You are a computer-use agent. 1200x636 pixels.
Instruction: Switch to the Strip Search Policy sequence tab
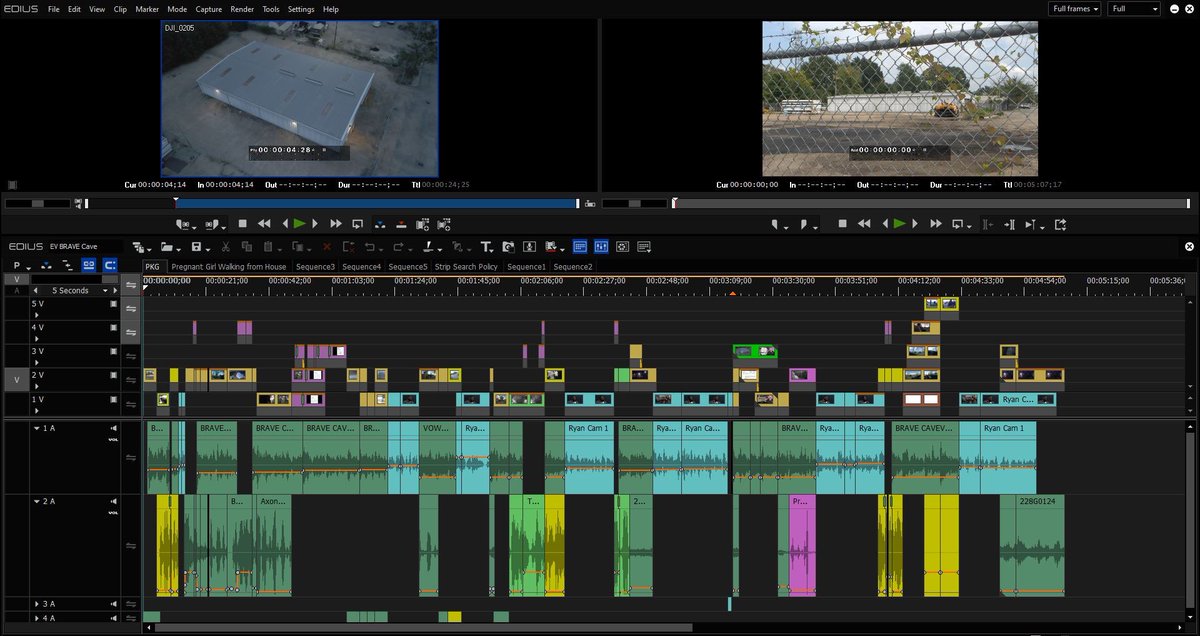(x=467, y=267)
